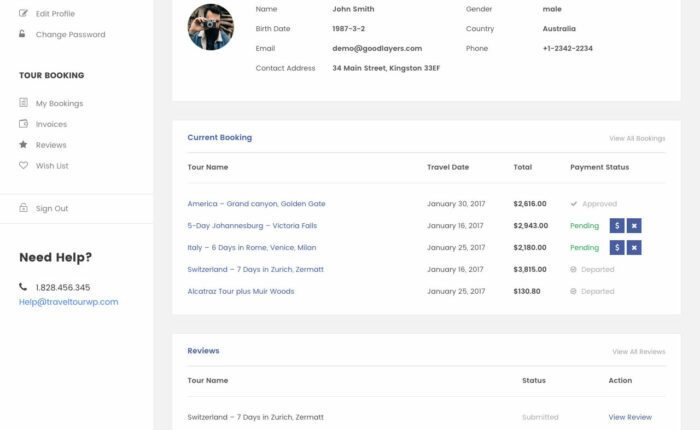Click View Review for Switzerland tour
The width and height of the screenshot is (700, 430).
click(x=630, y=417)
